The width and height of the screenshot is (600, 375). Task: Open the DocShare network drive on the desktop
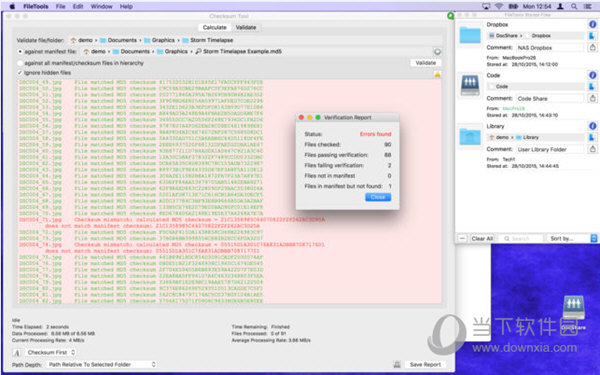coord(574,313)
